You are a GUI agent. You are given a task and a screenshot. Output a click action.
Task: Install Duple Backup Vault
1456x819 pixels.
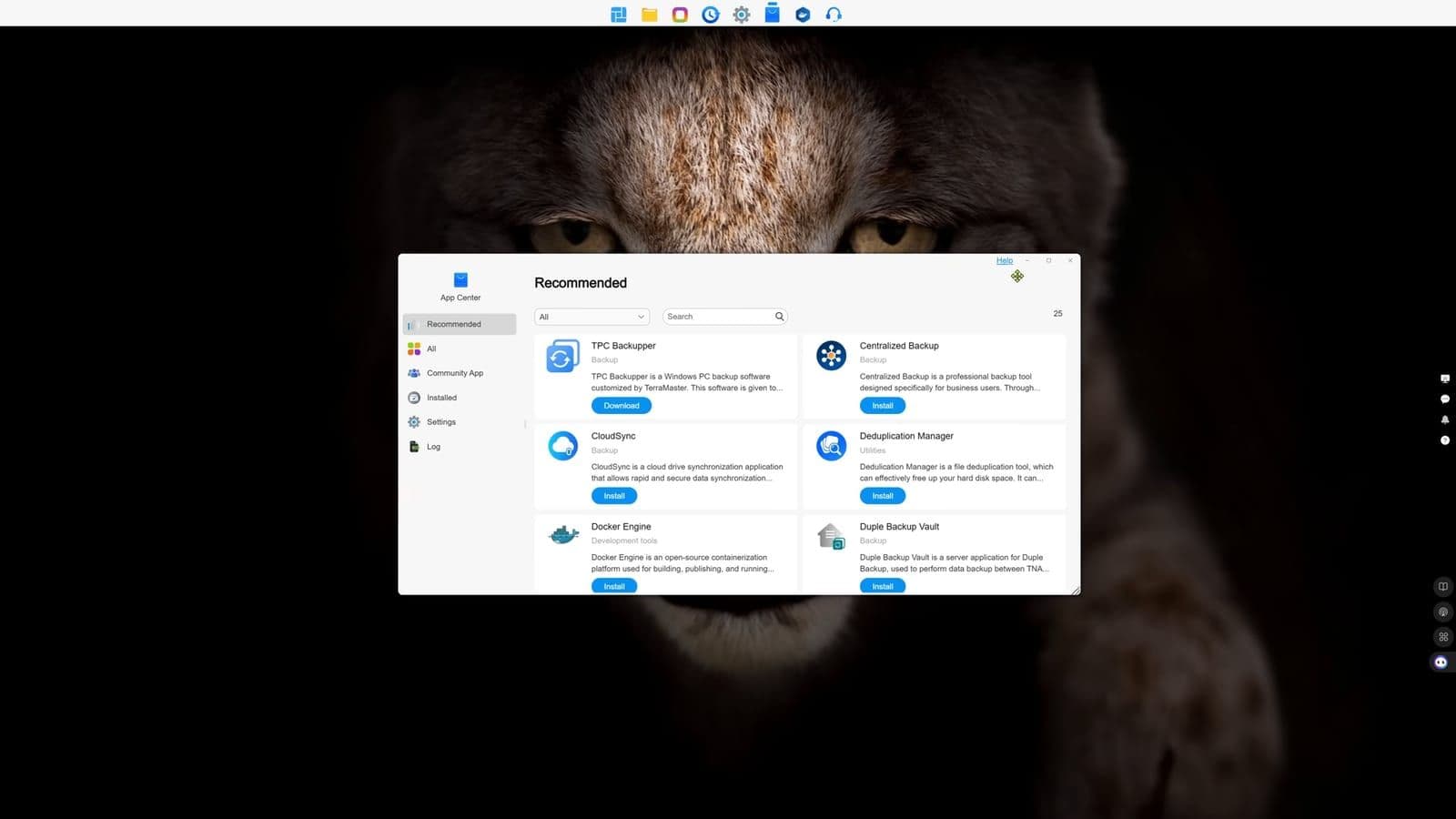(x=883, y=586)
